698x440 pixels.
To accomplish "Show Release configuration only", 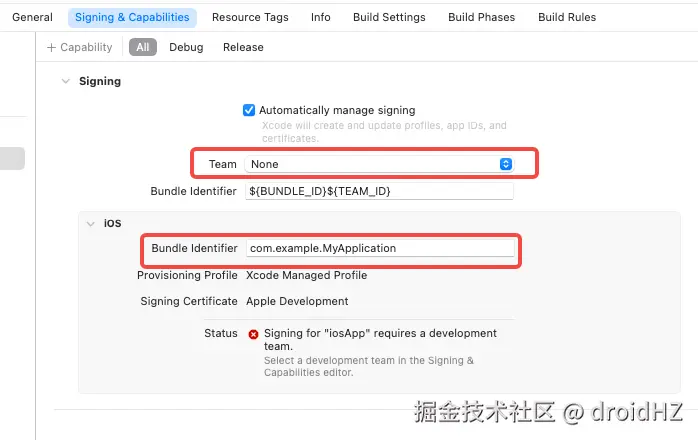I will click(243, 47).
